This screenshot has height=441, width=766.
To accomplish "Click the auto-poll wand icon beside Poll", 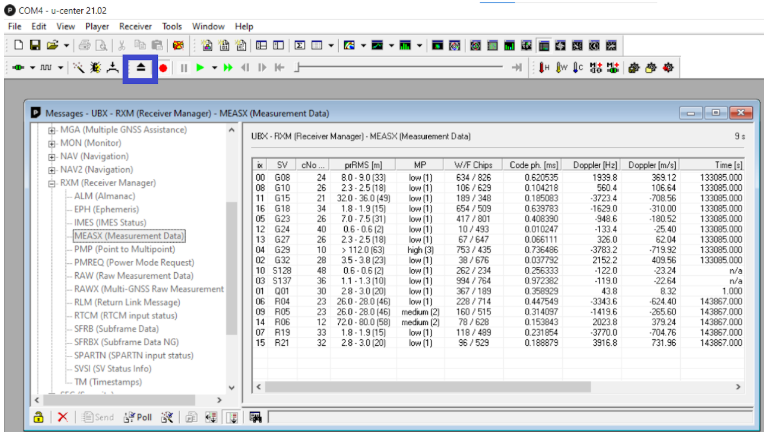I will pos(167,417).
